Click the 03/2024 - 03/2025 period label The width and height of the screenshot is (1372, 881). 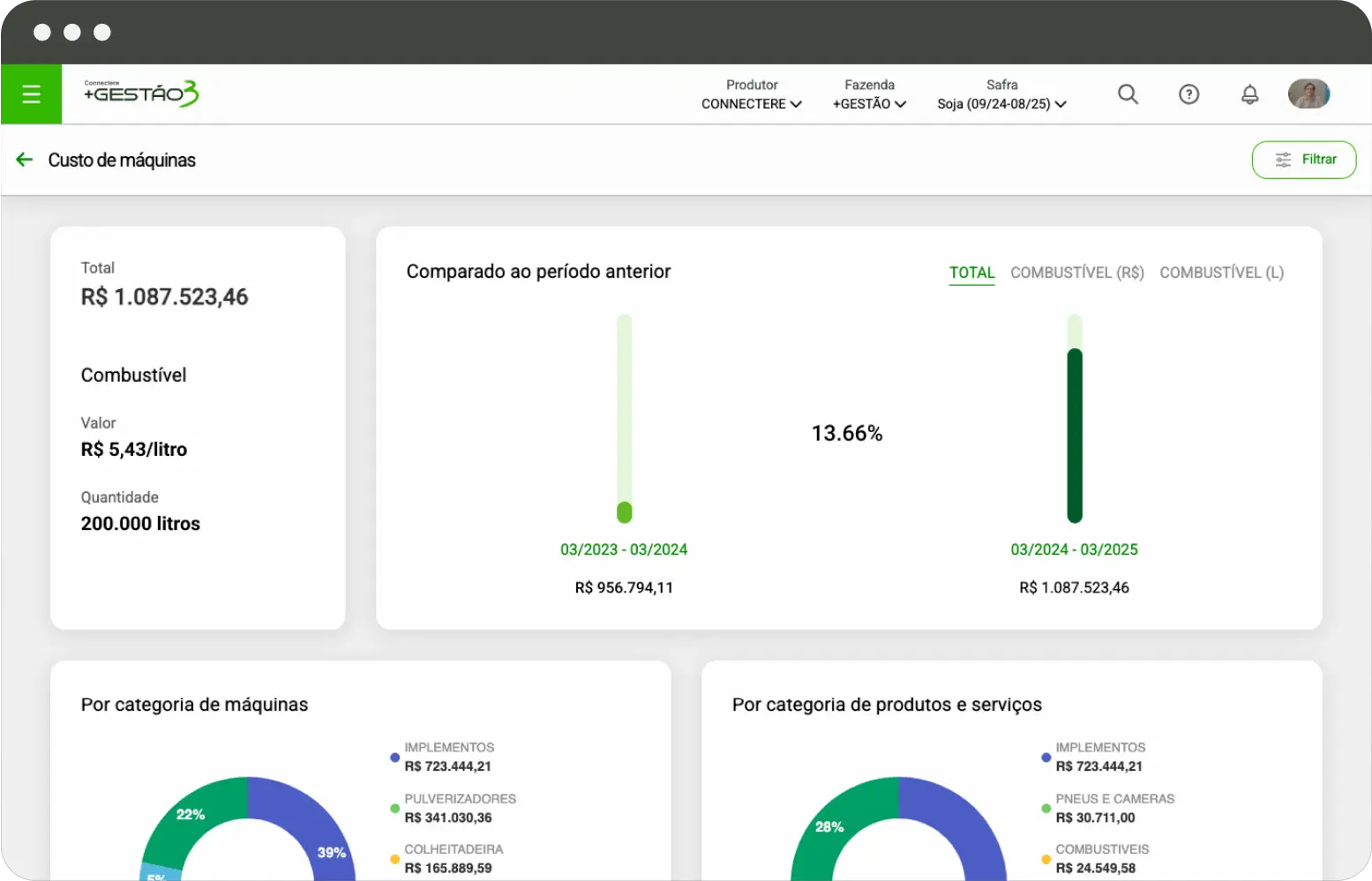[x=1074, y=549]
